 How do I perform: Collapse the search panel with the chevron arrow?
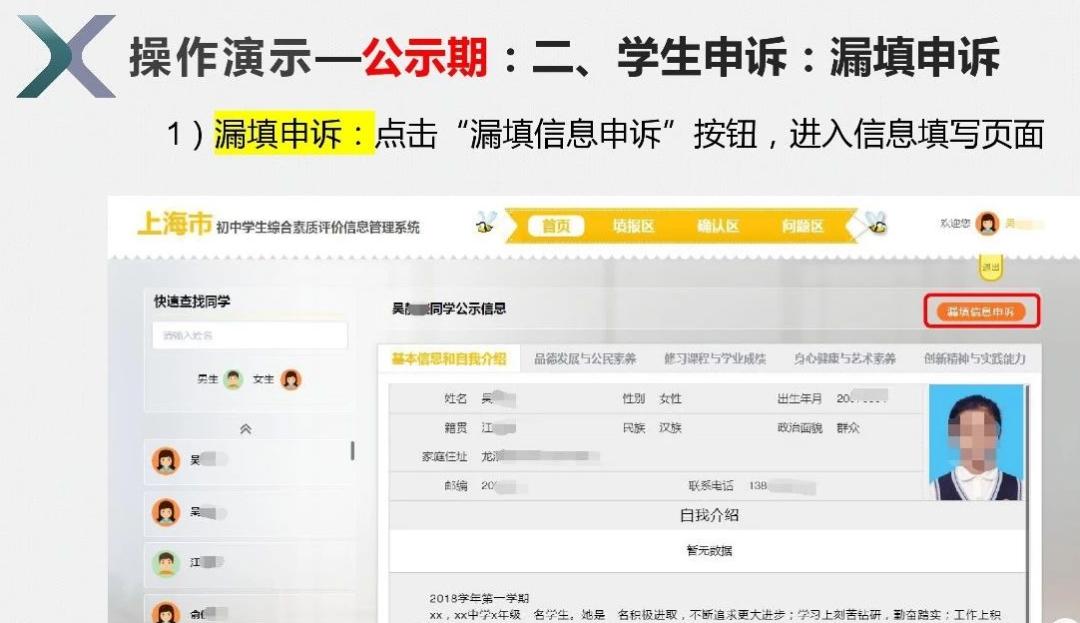click(x=245, y=429)
